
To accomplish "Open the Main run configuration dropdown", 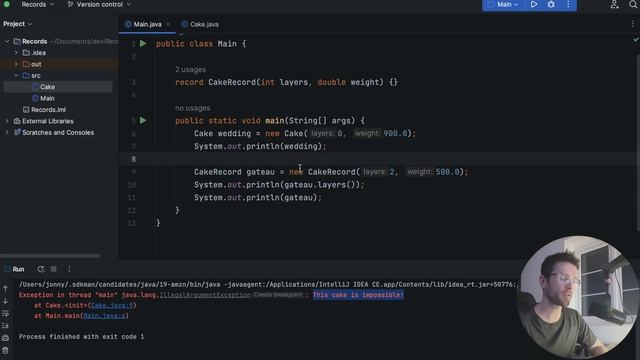I will pyautogui.click(x=503, y=4).
